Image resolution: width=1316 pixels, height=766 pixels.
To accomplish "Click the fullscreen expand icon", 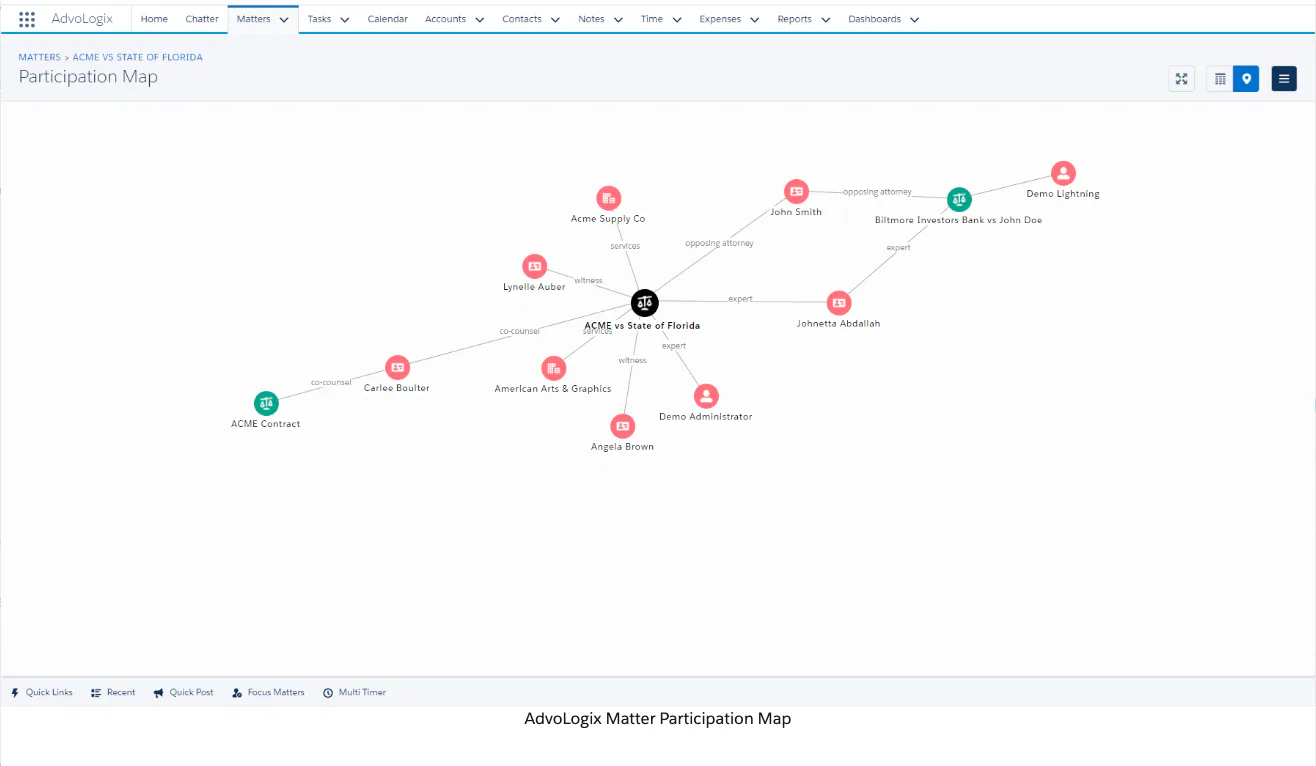I will click(1182, 79).
